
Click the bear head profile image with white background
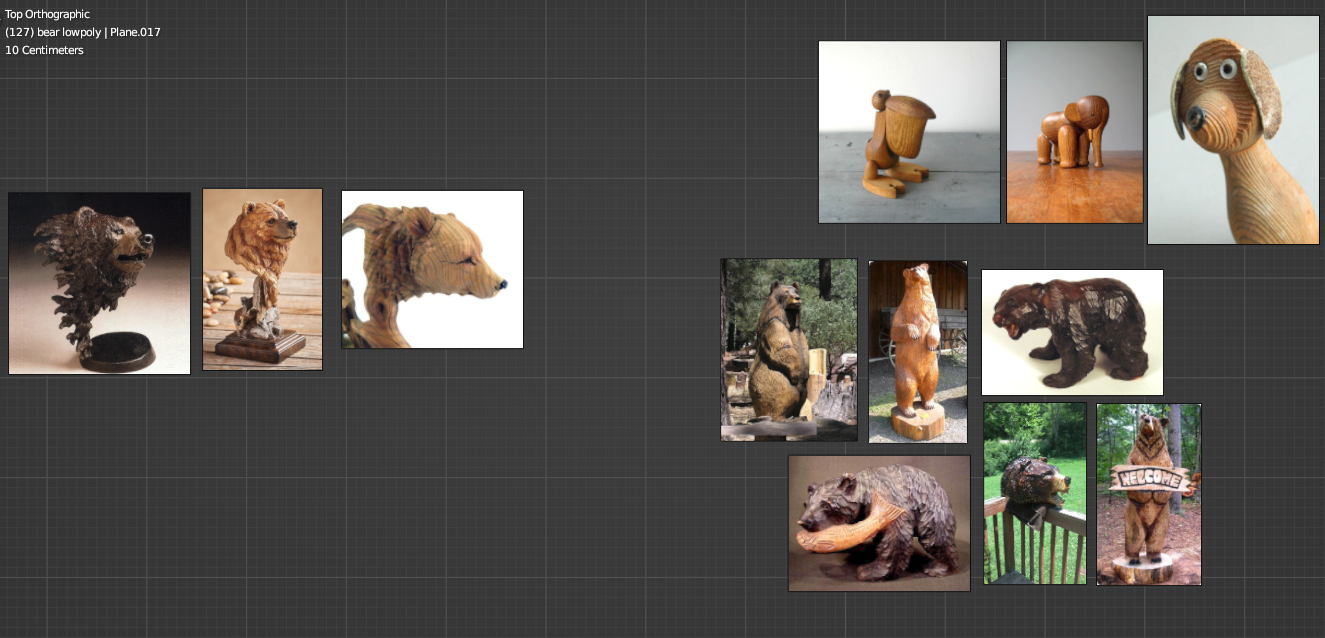tap(432, 269)
